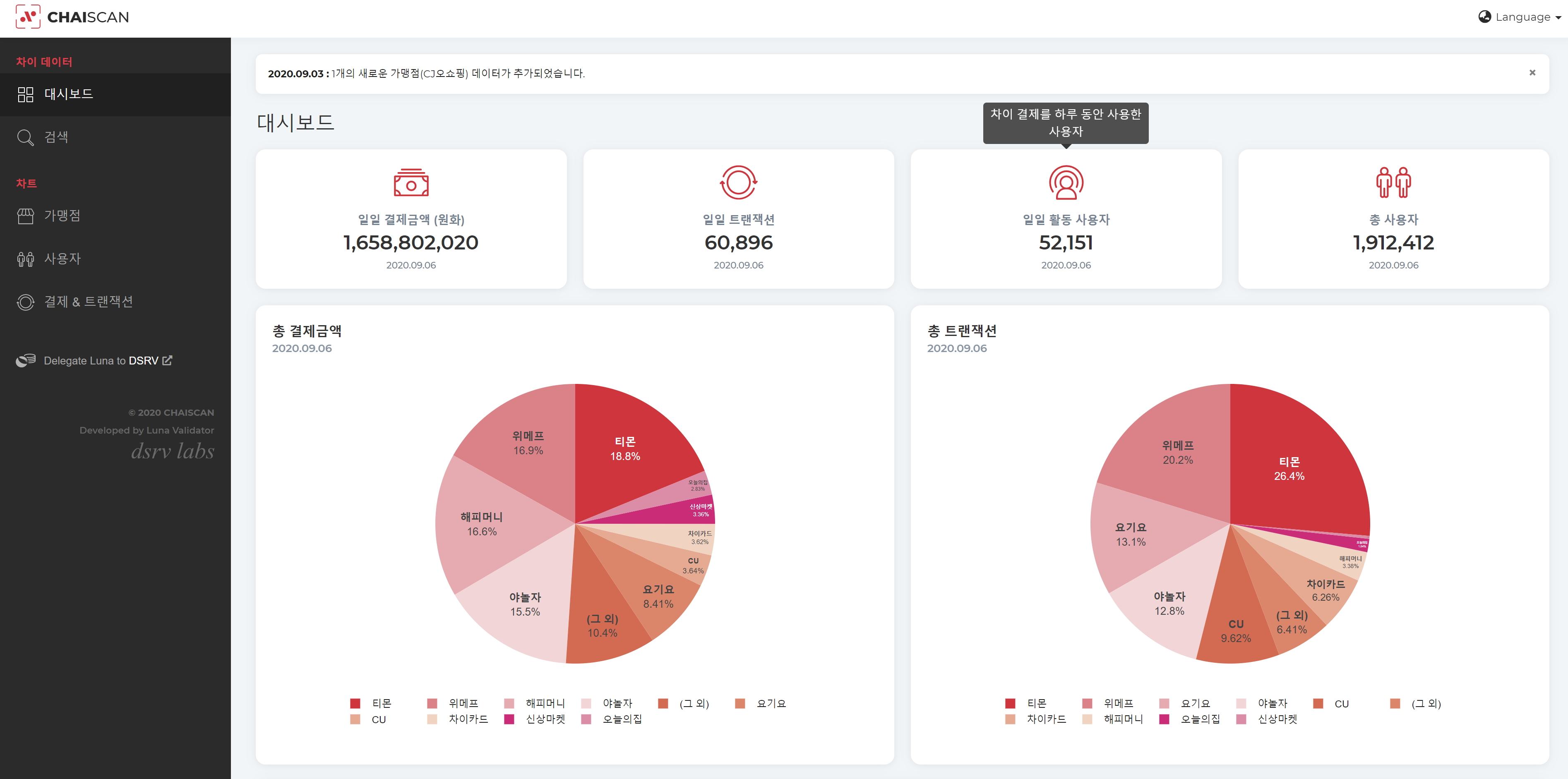The height and width of the screenshot is (779, 1568).
Task: Select the 대시보드 grid icon in sidebar
Action: coord(26,94)
